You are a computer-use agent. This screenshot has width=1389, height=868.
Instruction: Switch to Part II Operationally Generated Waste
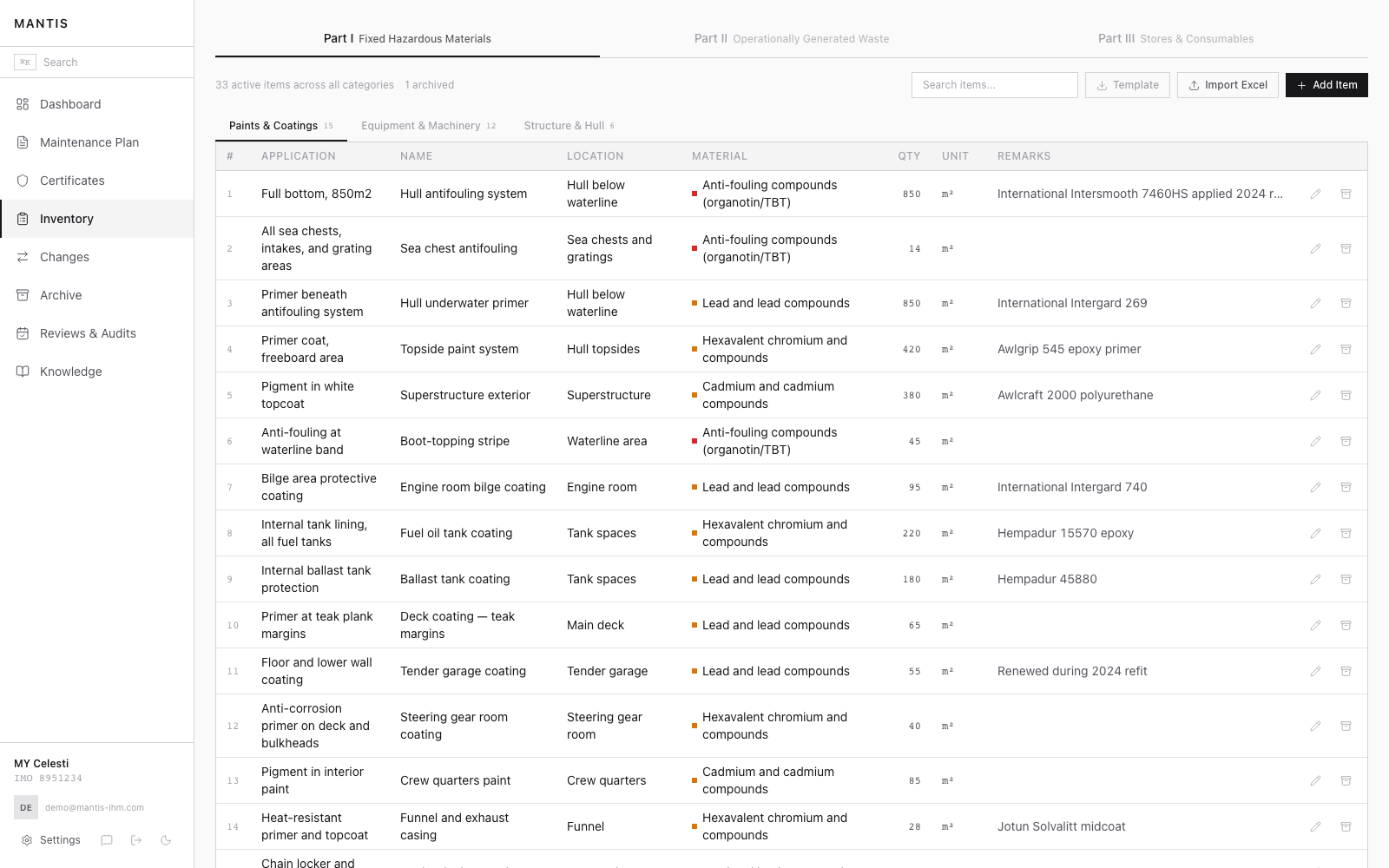click(x=792, y=38)
